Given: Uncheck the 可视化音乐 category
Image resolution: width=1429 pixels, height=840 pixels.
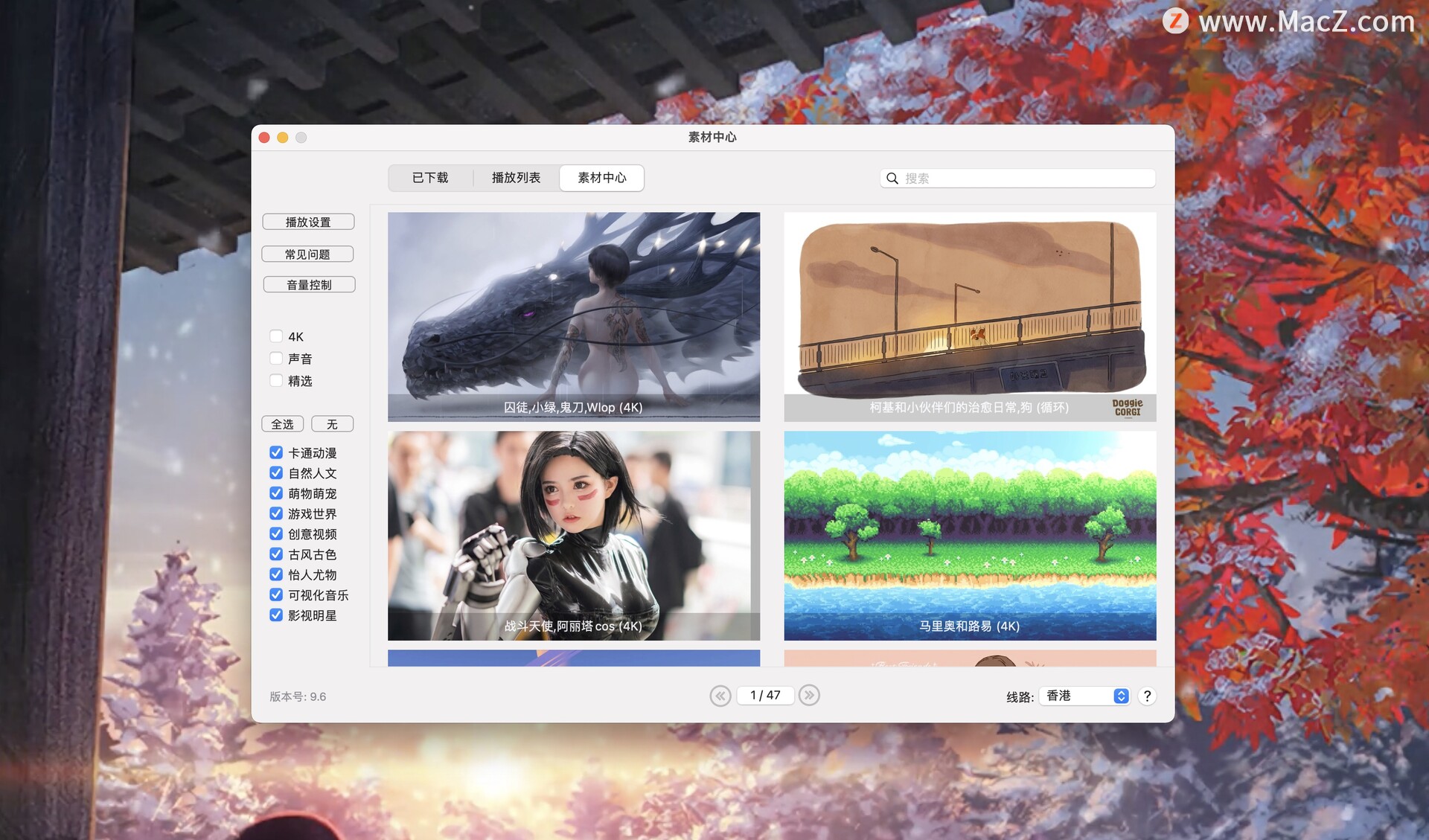Looking at the screenshot, I should tap(276, 595).
